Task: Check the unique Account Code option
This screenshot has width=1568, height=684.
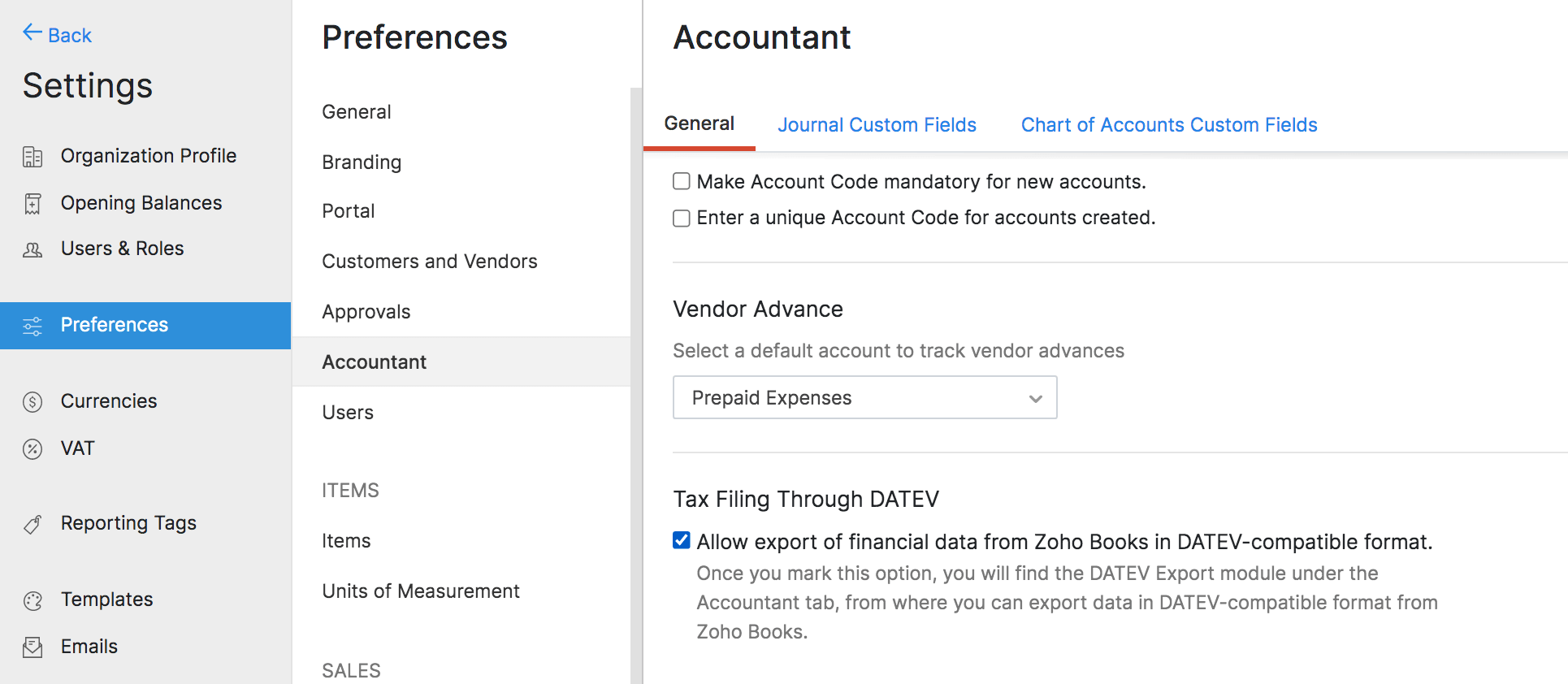Action: pos(682,218)
